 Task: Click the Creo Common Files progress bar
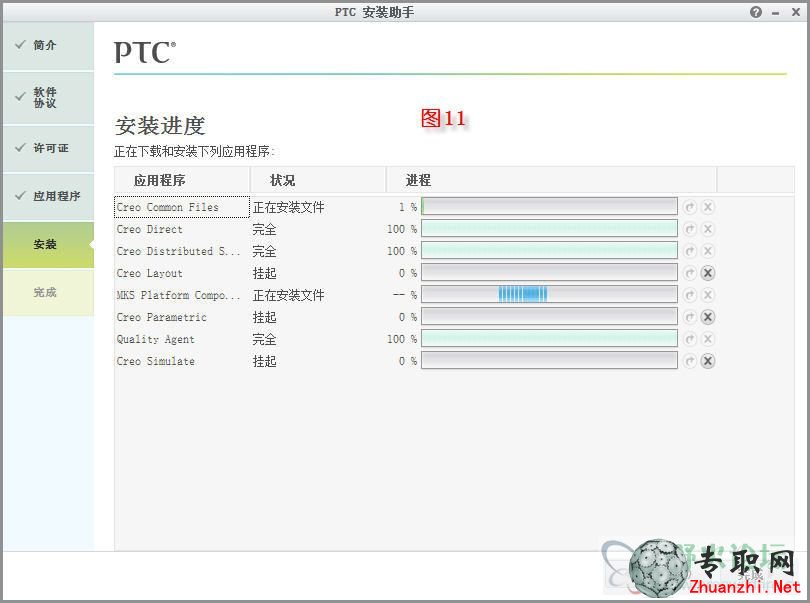pyautogui.click(x=549, y=207)
